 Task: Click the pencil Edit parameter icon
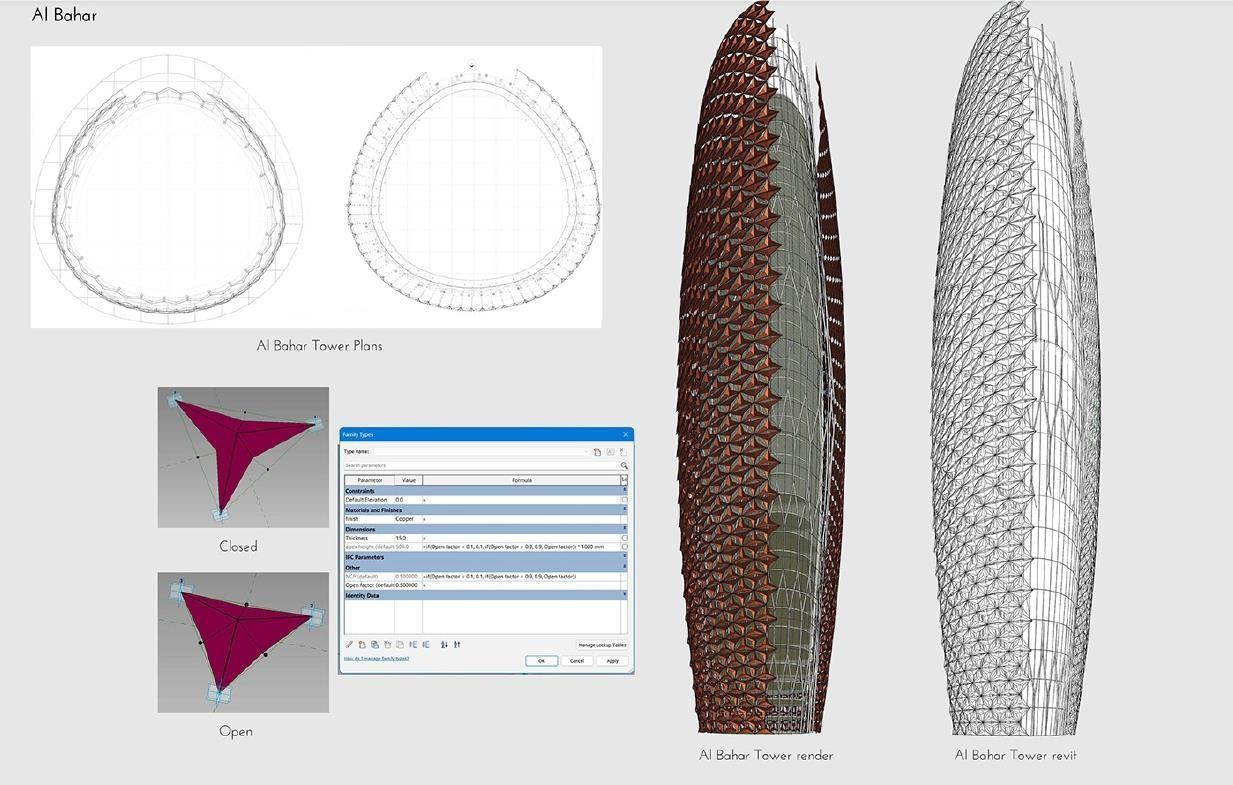(x=349, y=645)
